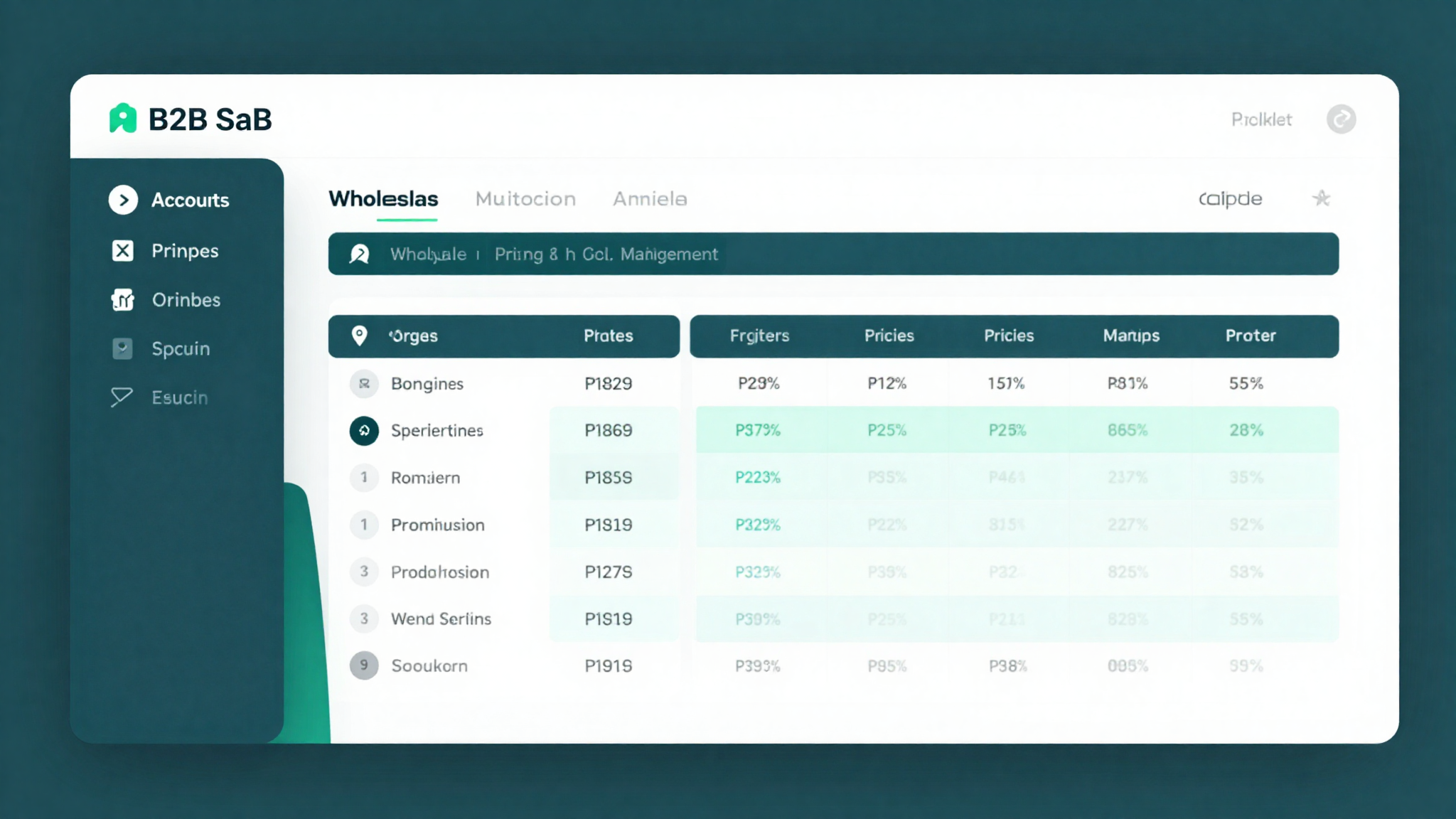Click the dark Sperlertines row icon
The height and width of the screenshot is (819, 1456).
364,430
